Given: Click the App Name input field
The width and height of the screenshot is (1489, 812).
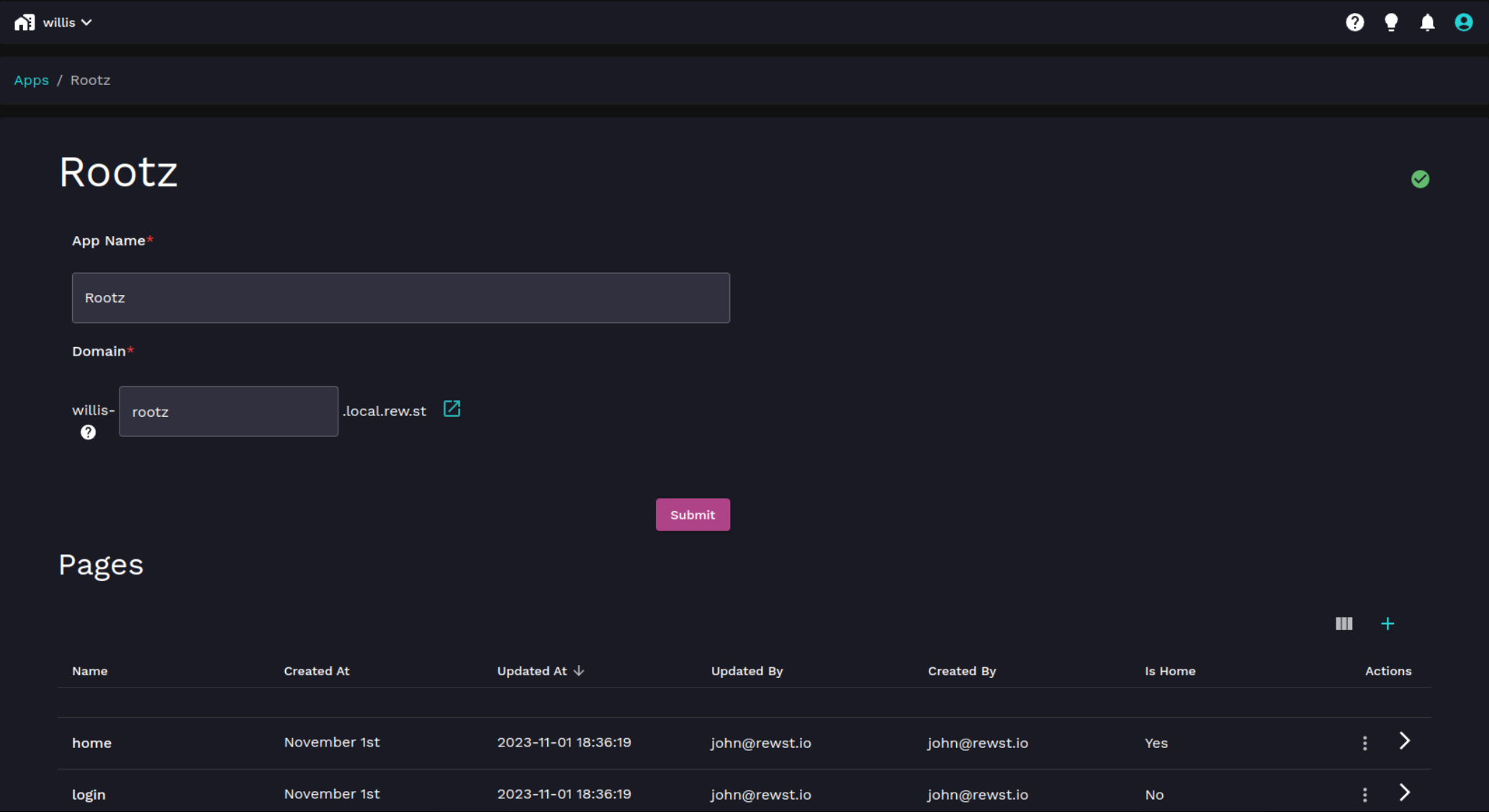Looking at the screenshot, I should [400, 297].
